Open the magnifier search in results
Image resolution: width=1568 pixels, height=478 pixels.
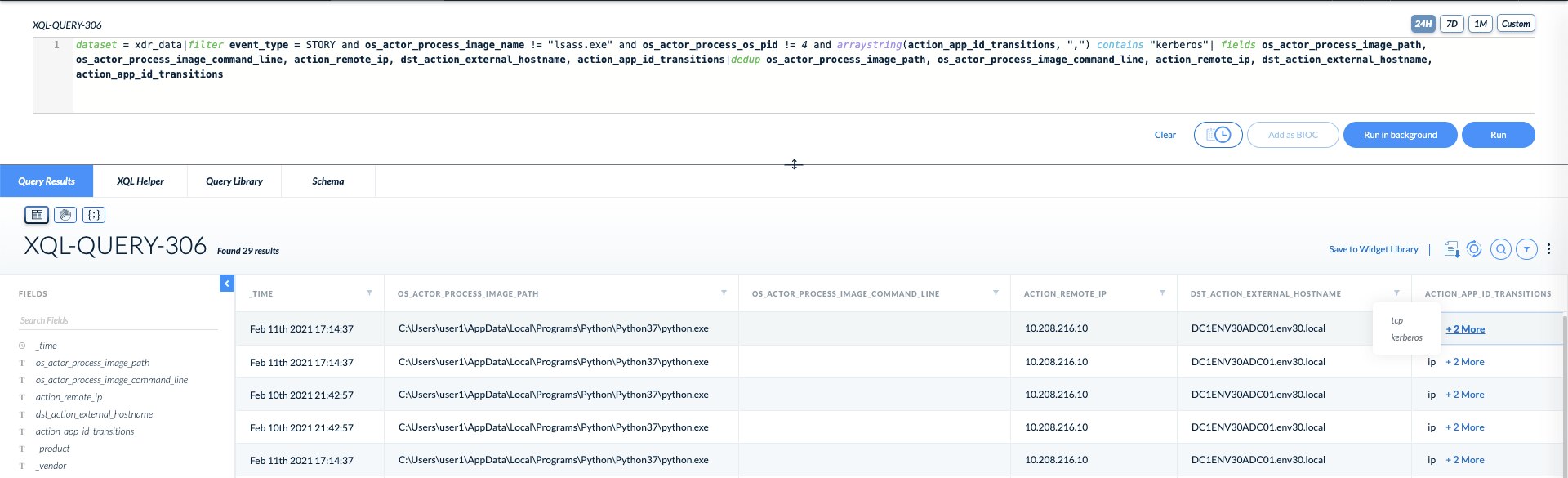[1500, 249]
